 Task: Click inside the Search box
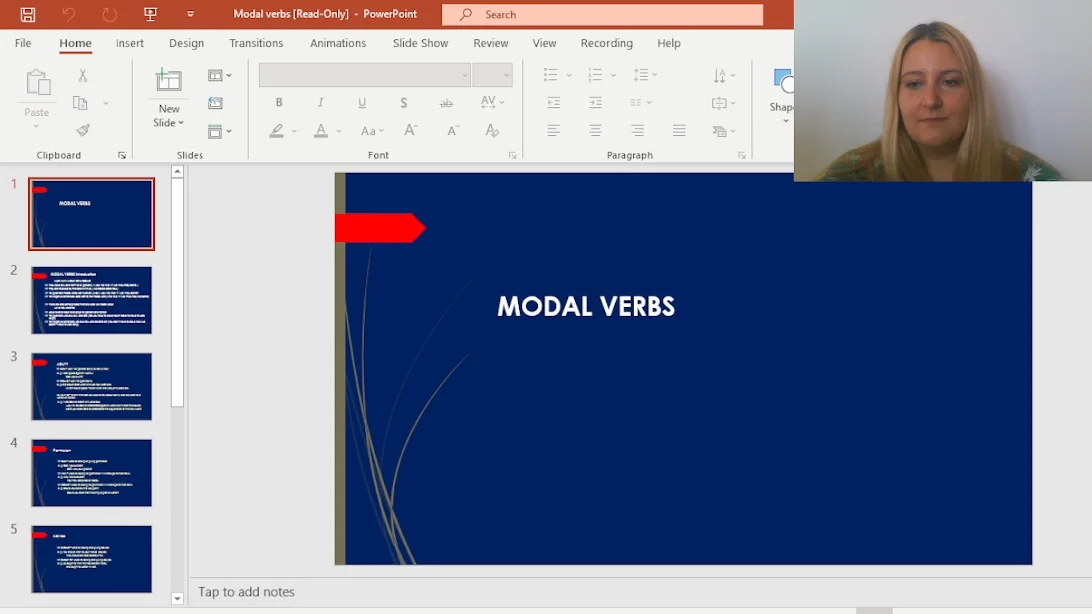pyautogui.click(x=602, y=14)
